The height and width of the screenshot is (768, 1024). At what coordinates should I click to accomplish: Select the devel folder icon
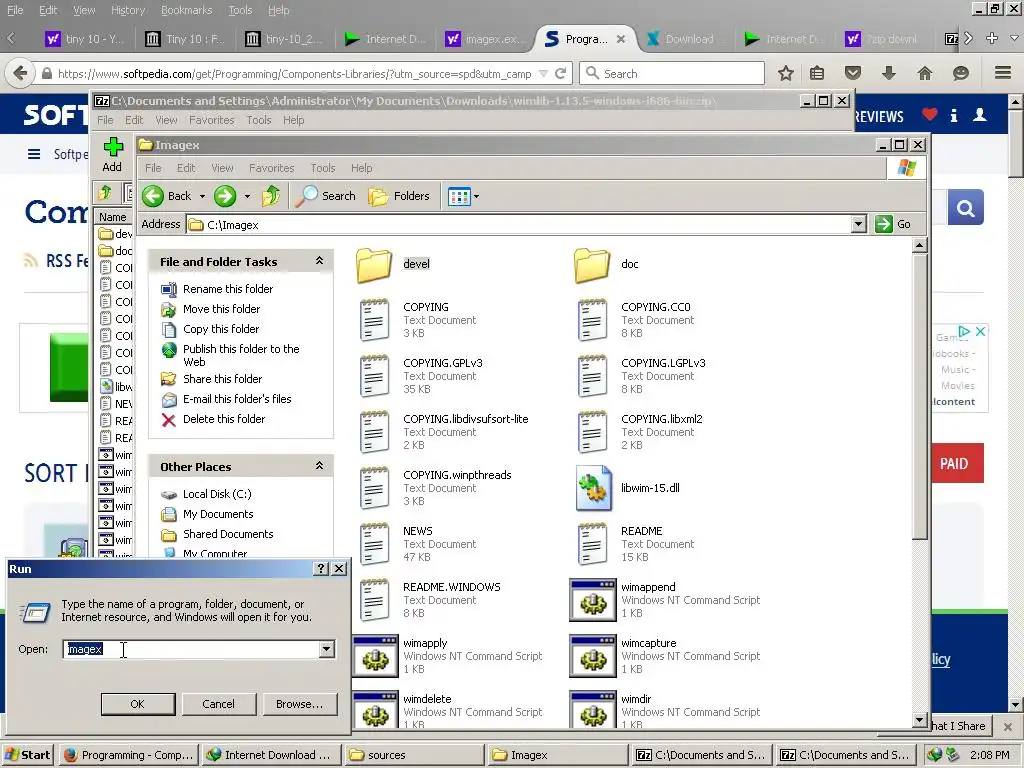(x=374, y=264)
